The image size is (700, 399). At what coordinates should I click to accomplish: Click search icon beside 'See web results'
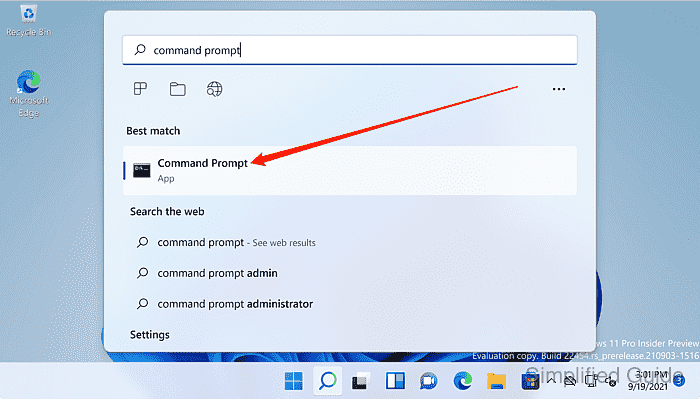click(x=142, y=242)
